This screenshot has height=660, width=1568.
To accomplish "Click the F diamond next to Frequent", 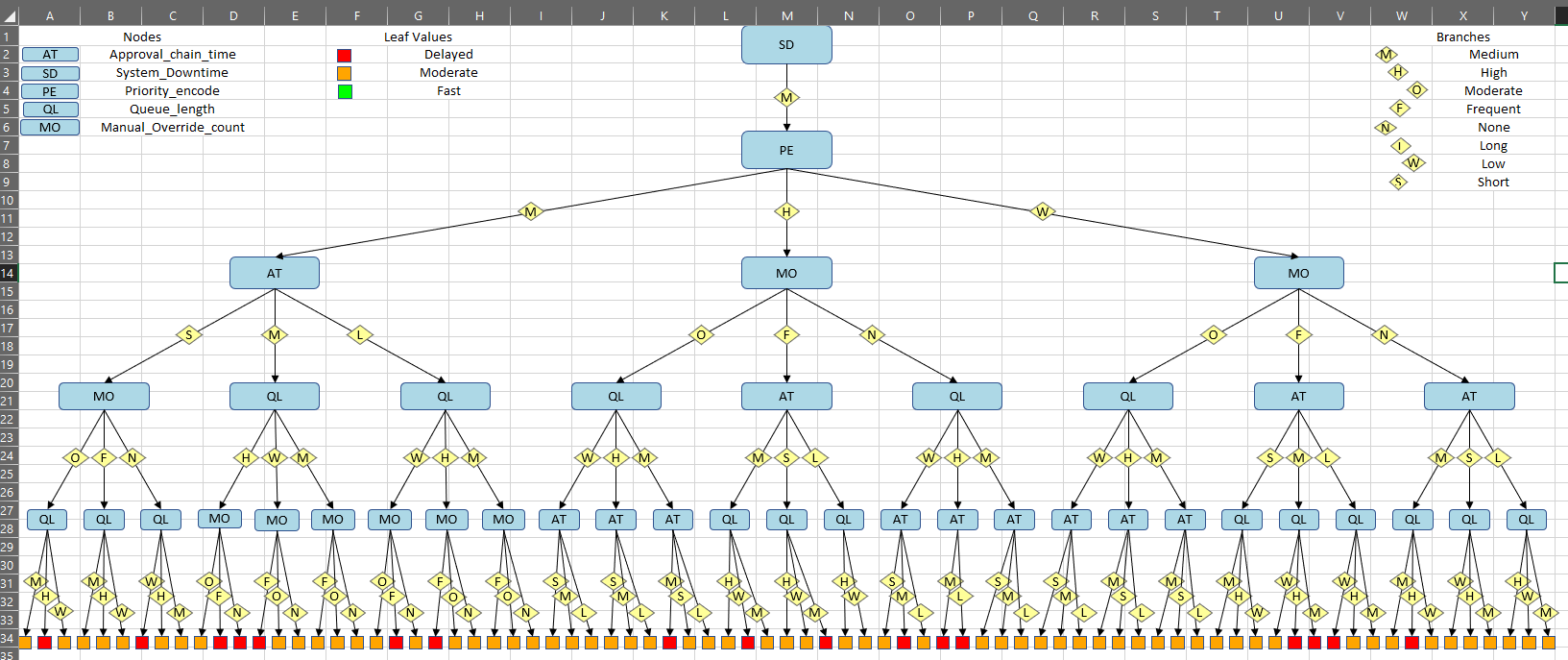I will tap(1400, 109).
